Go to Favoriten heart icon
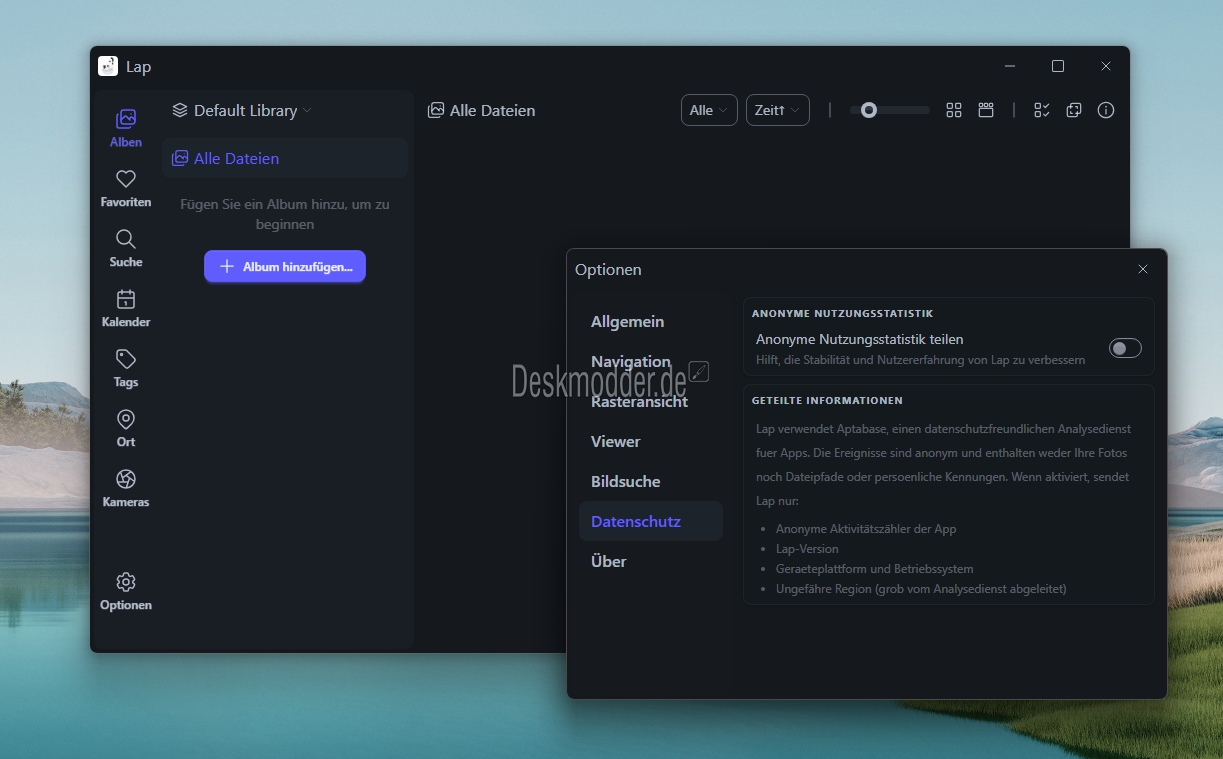 click(126, 187)
